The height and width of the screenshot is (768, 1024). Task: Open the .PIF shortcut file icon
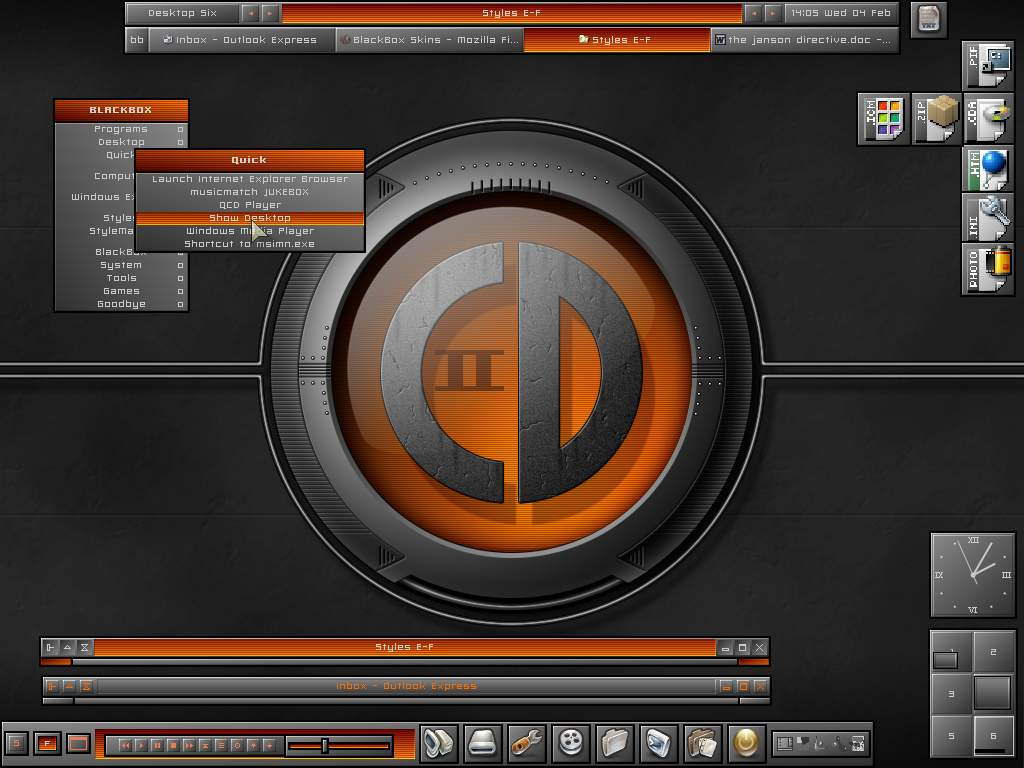(x=988, y=66)
